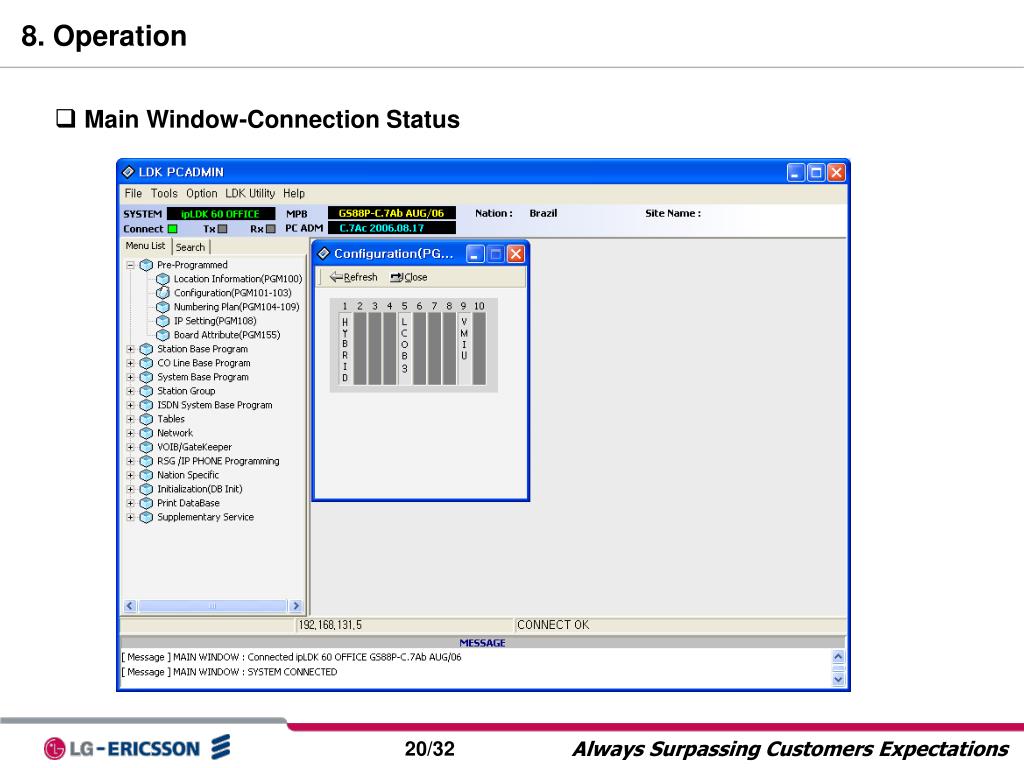
Task: Select Board Attribute(PGM155) tree entry
Action: coord(227,335)
